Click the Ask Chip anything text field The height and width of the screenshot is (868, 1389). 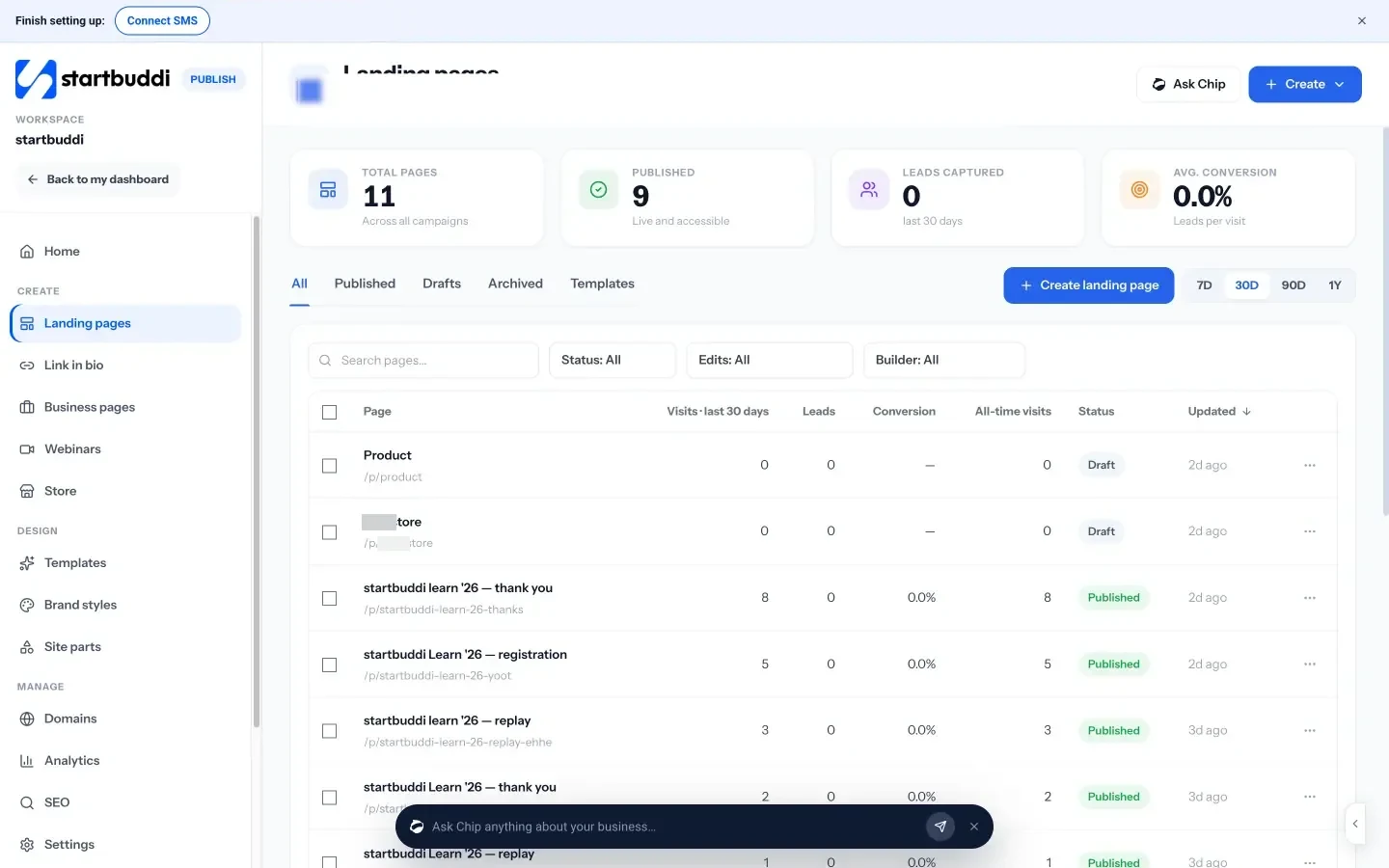click(672, 827)
